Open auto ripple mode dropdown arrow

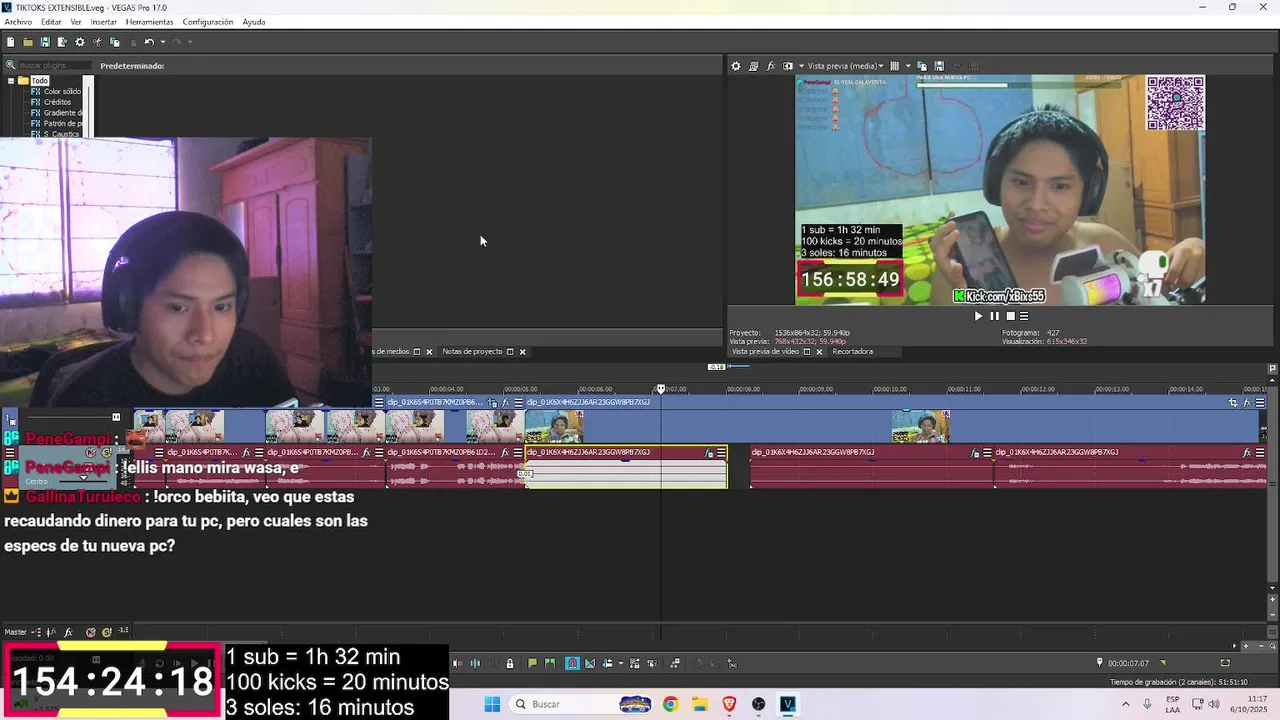tap(621, 663)
